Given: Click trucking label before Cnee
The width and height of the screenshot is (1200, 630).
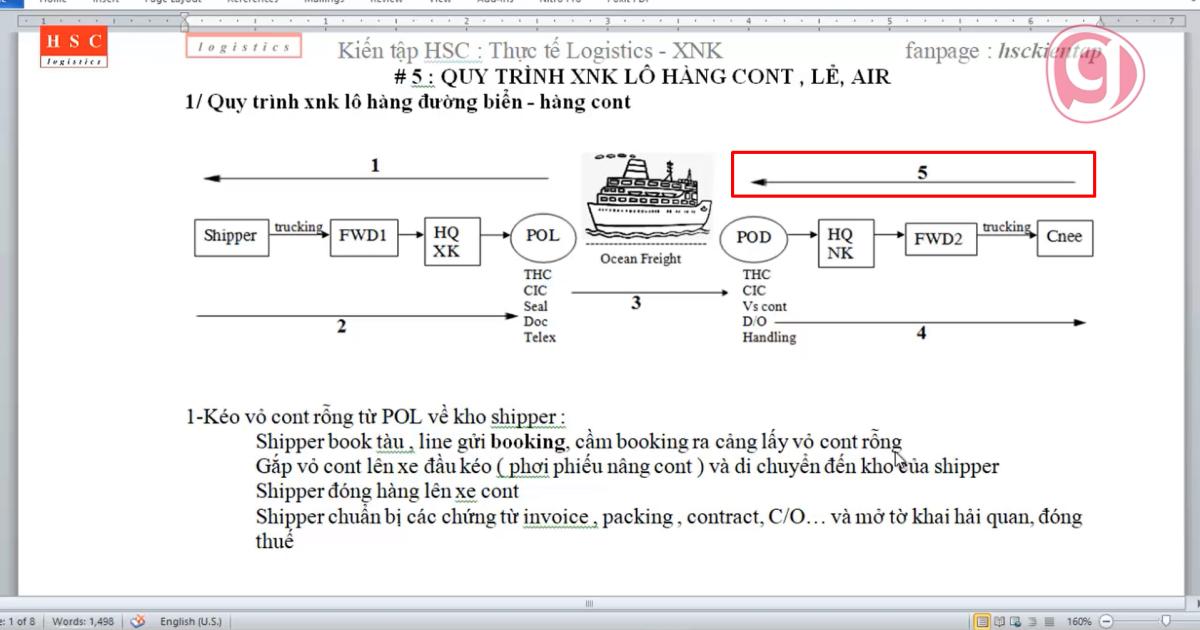Looking at the screenshot, I should point(1006,227).
